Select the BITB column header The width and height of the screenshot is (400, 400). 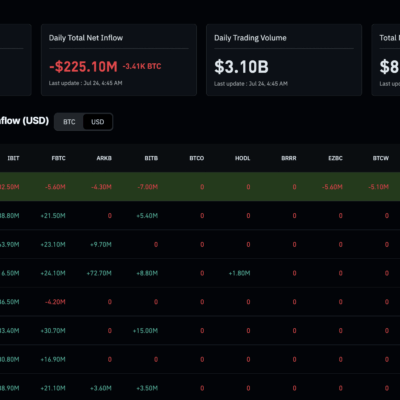pos(151,158)
